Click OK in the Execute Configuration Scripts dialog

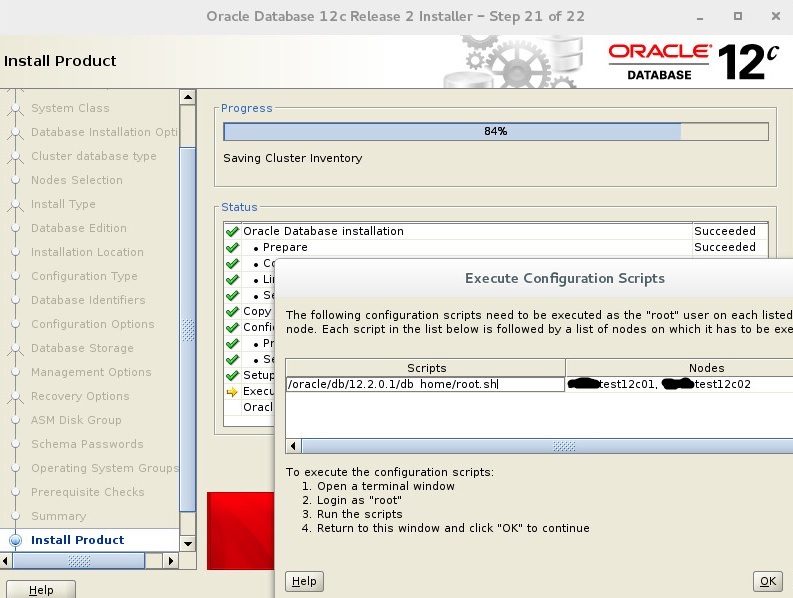click(767, 581)
